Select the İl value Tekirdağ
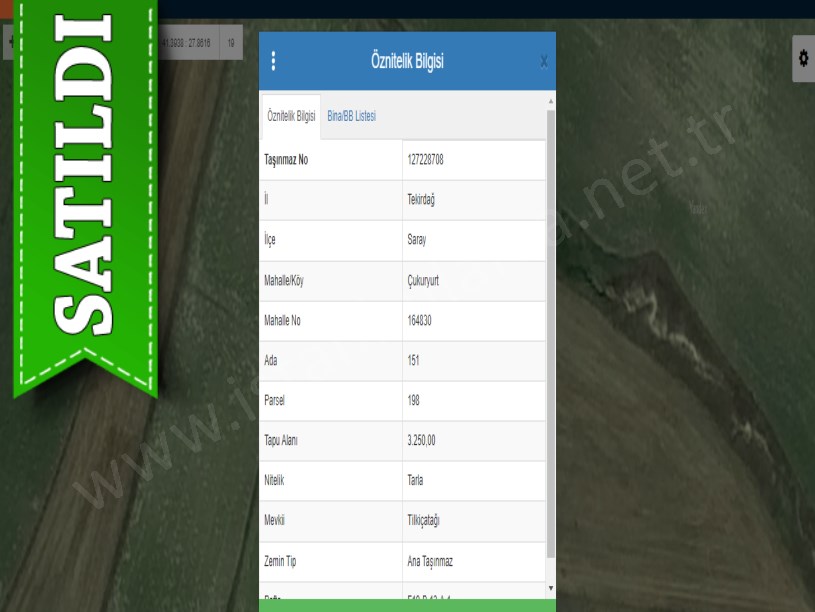Image resolution: width=815 pixels, height=612 pixels. [x=421, y=200]
